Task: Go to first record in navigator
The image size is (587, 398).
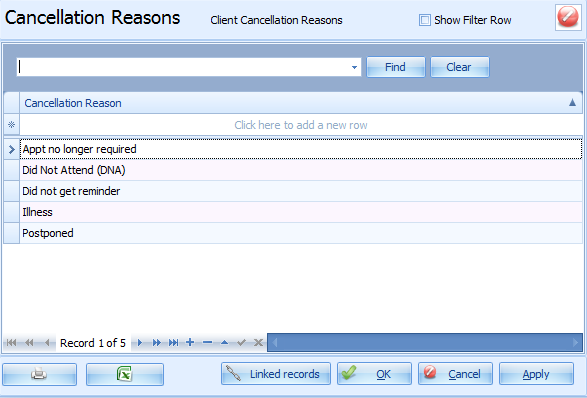Action: tap(11, 343)
